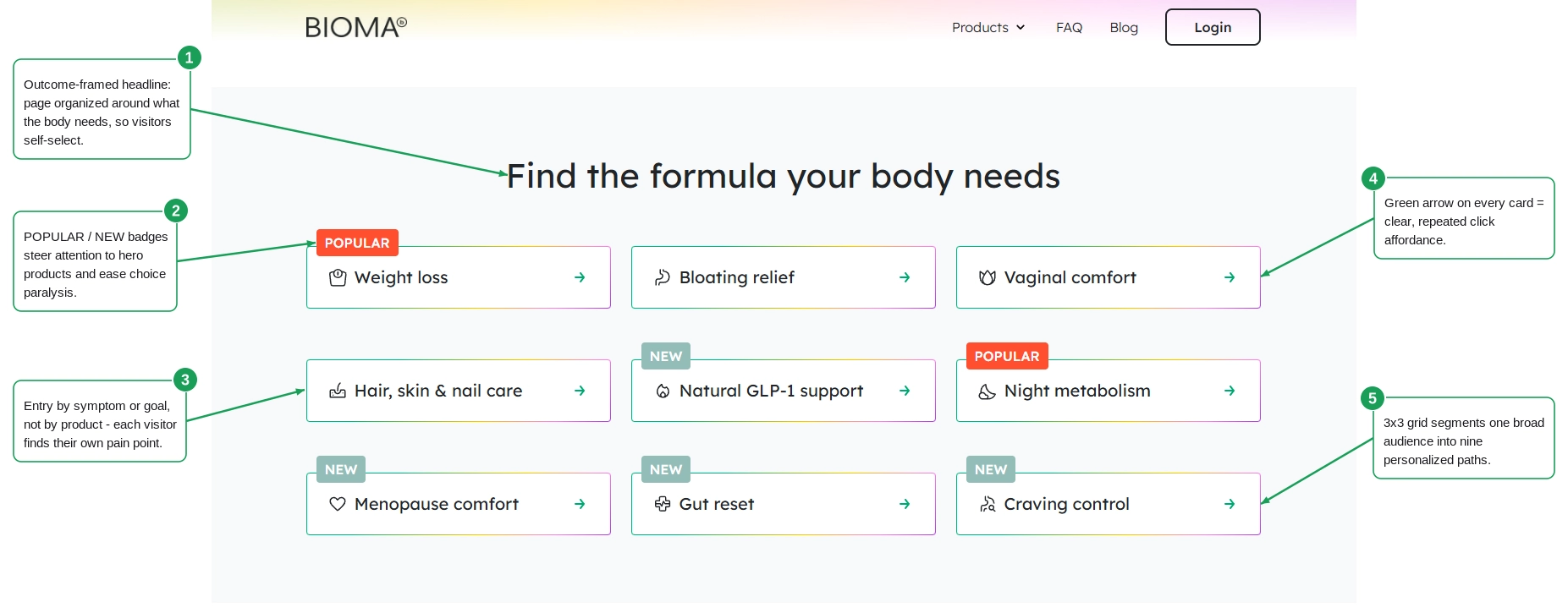Click the green arrow on Weight loss card
The width and height of the screenshot is (1568, 613).
coord(580,277)
